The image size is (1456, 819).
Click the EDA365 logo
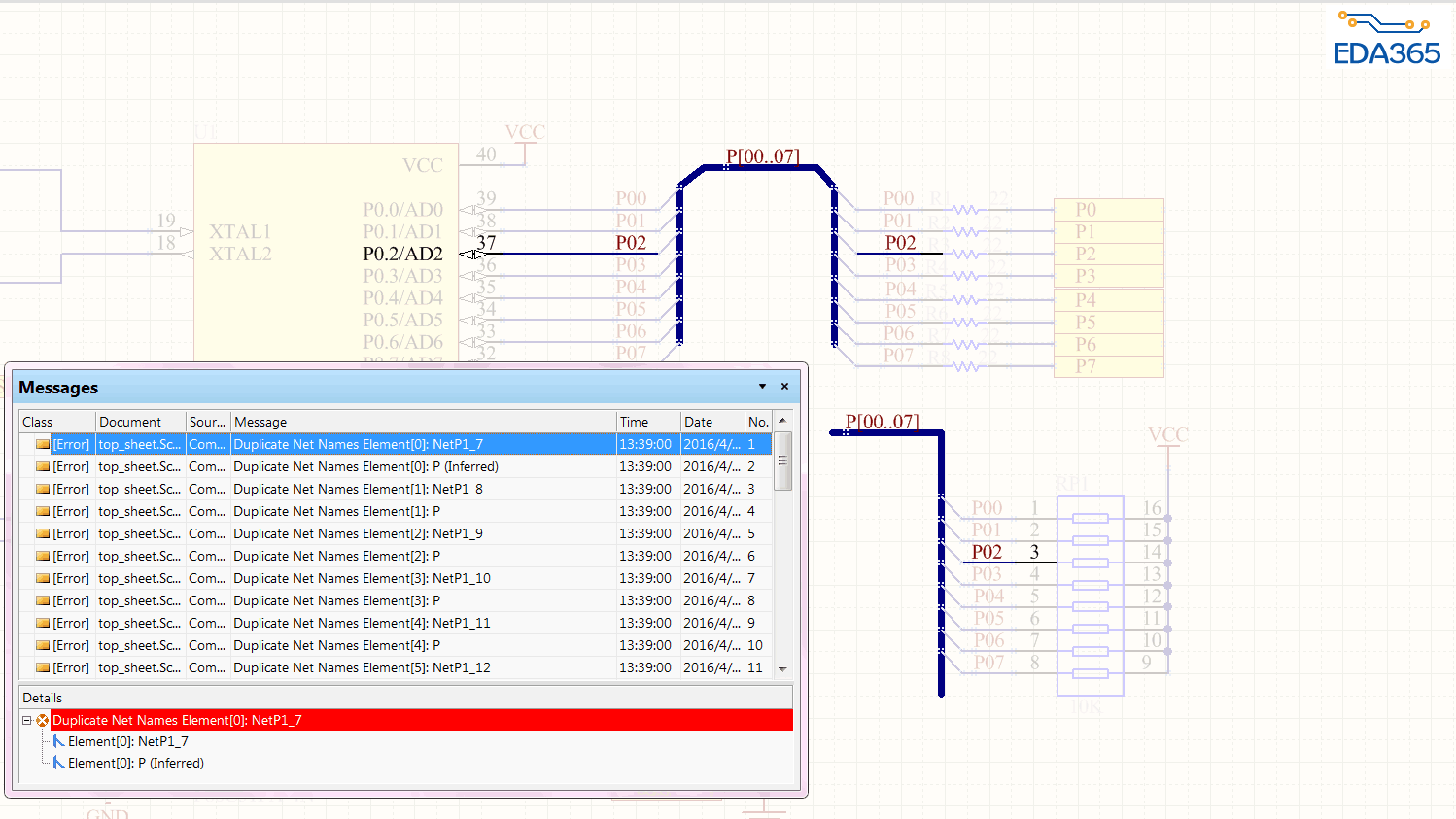[x=1386, y=39]
